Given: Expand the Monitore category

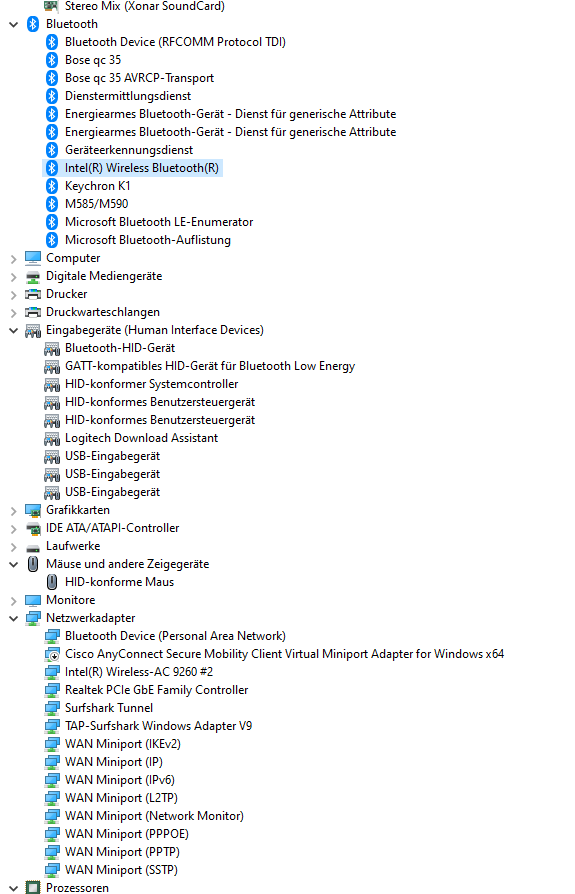Looking at the screenshot, I should coord(14,600).
